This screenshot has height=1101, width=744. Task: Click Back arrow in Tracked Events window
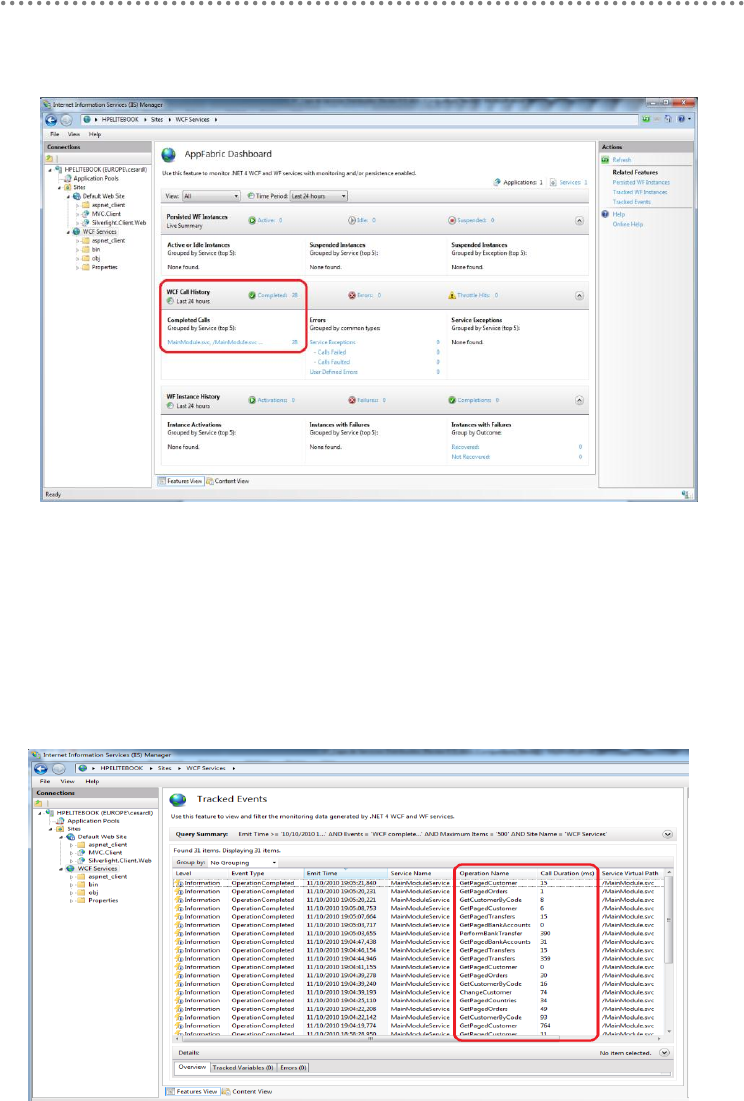[x=41, y=768]
